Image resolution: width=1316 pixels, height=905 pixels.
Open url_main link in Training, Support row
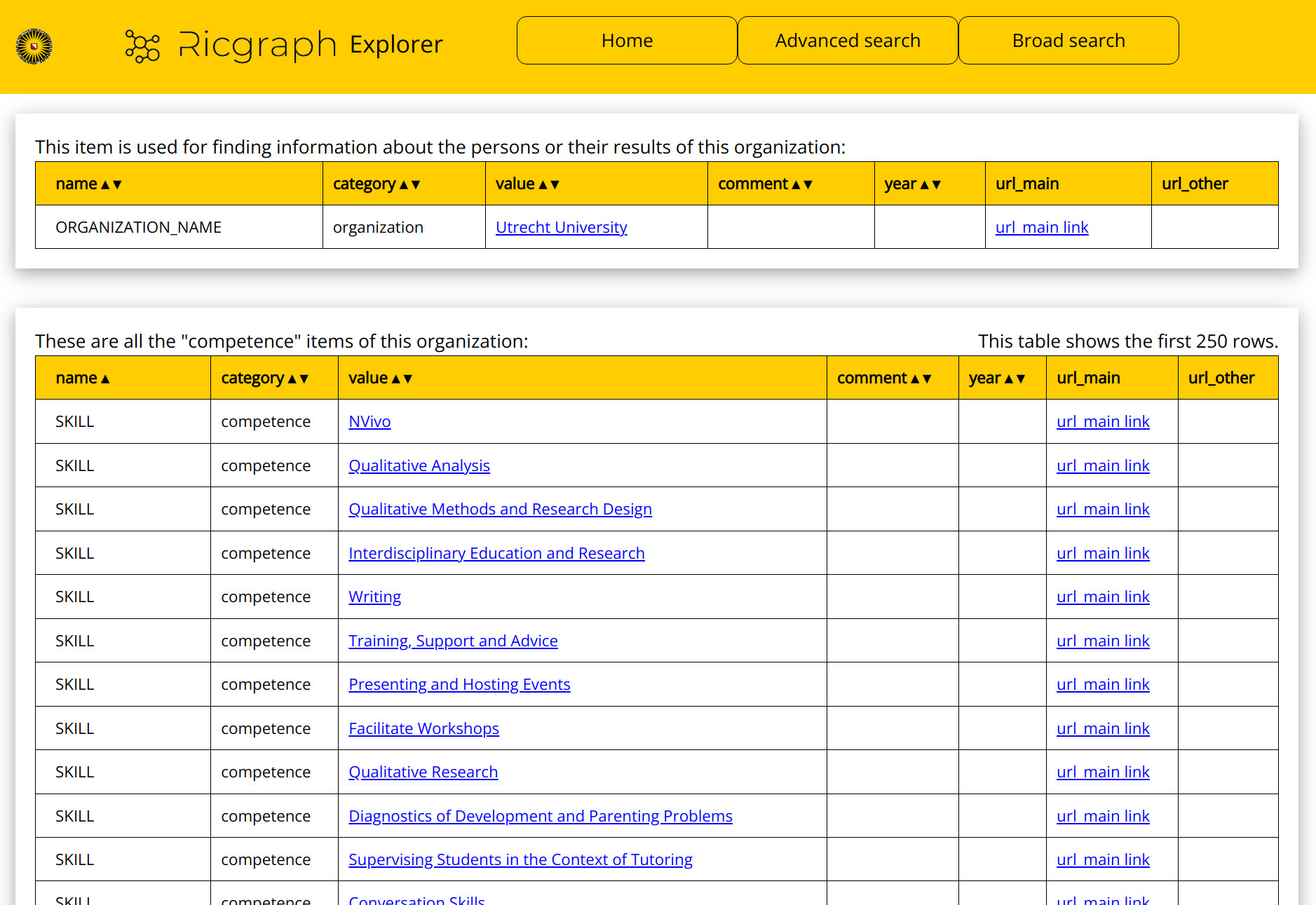(x=1103, y=641)
